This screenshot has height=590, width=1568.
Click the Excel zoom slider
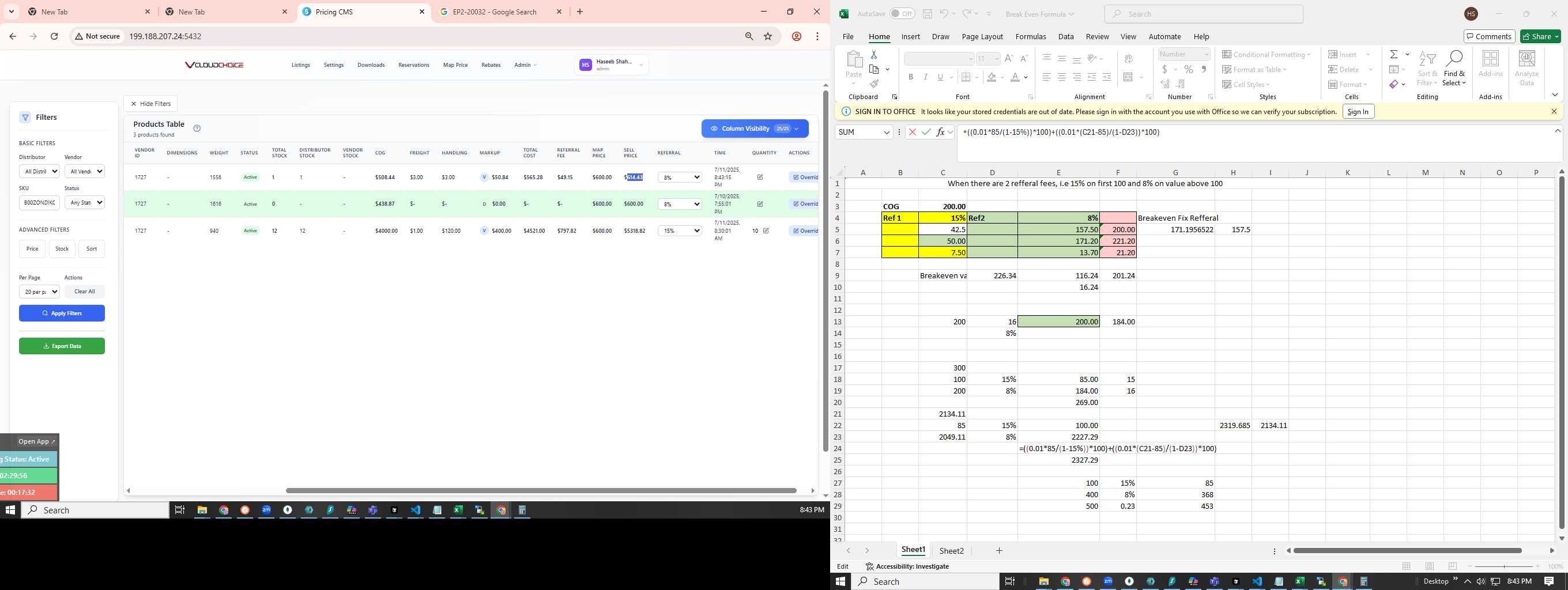tap(1503, 566)
